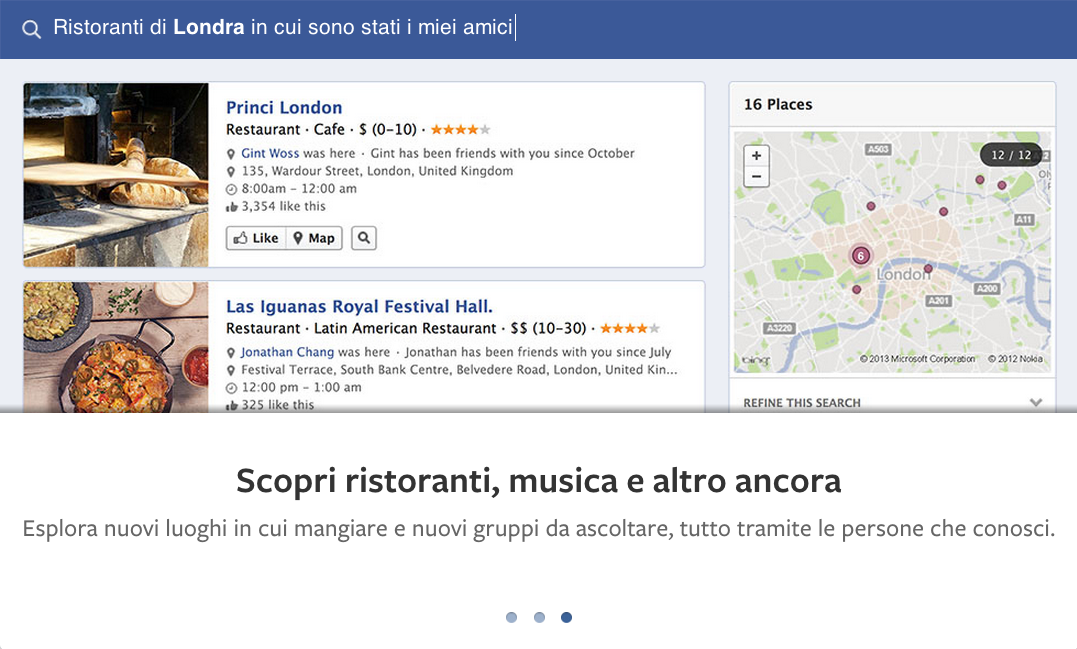Image resolution: width=1077 pixels, height=649 pixels.
Task: Click the search magnifier icon in top bar
Action: click(x=31, y=29)
